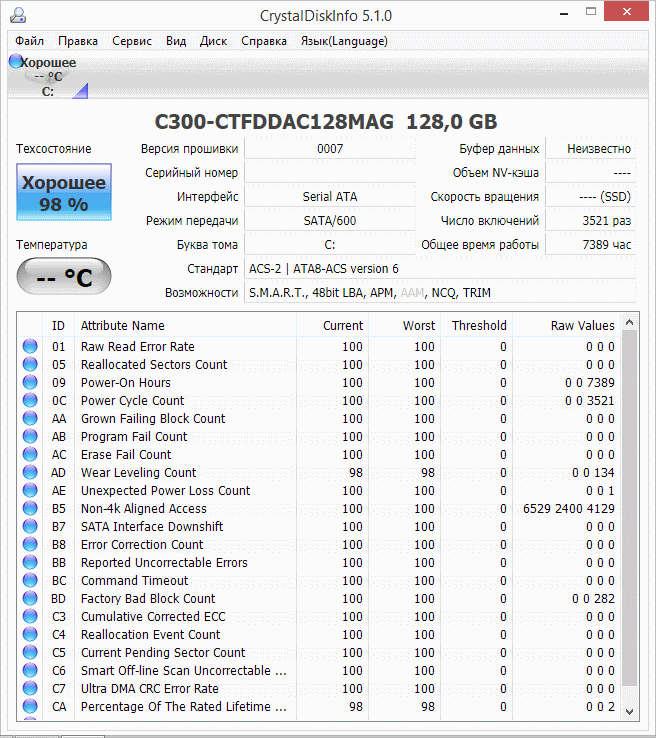Click the status orb for Current Pending Sector Count

coord(30,652)
